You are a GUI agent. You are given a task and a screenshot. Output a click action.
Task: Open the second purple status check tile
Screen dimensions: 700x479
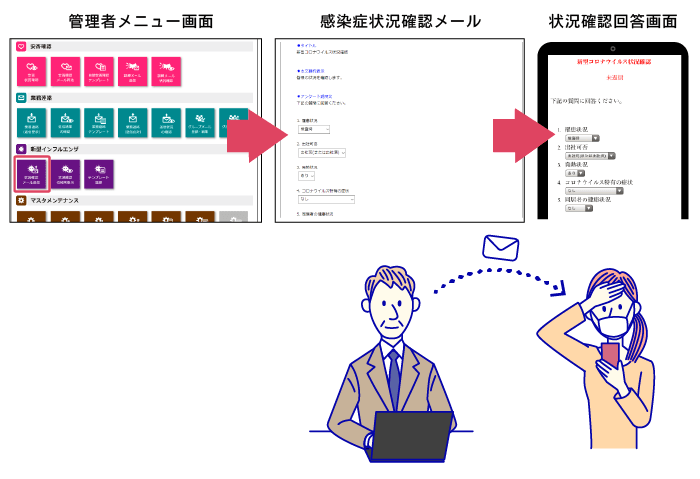coord(65,174)
